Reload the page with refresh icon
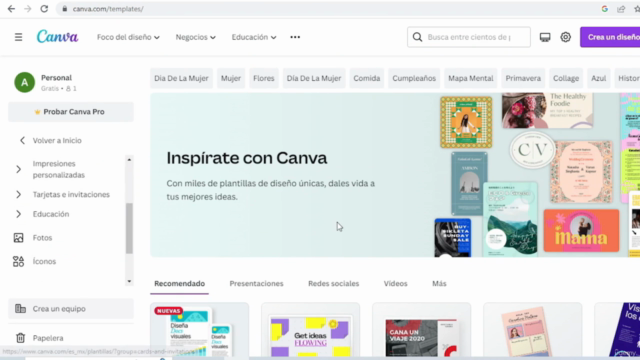Viewport: 640px width, 360px height. (x=44, y=9)
